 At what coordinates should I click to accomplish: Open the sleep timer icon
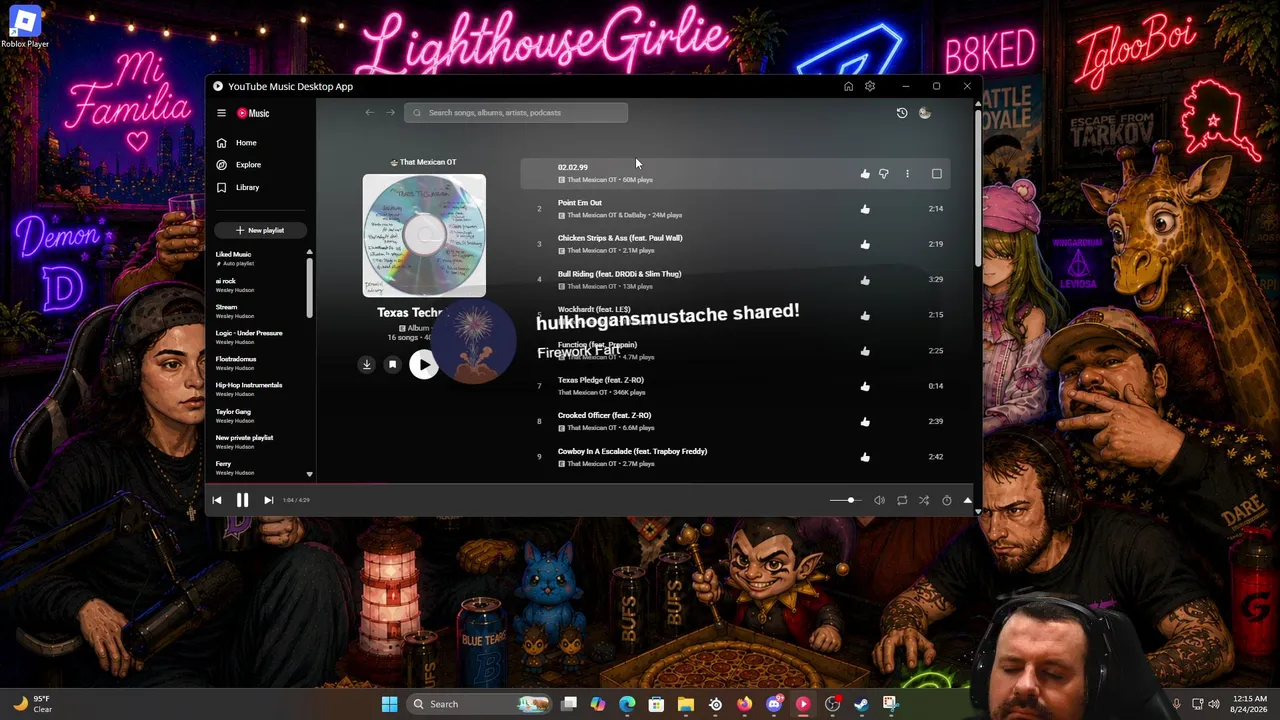click(947, 500)
